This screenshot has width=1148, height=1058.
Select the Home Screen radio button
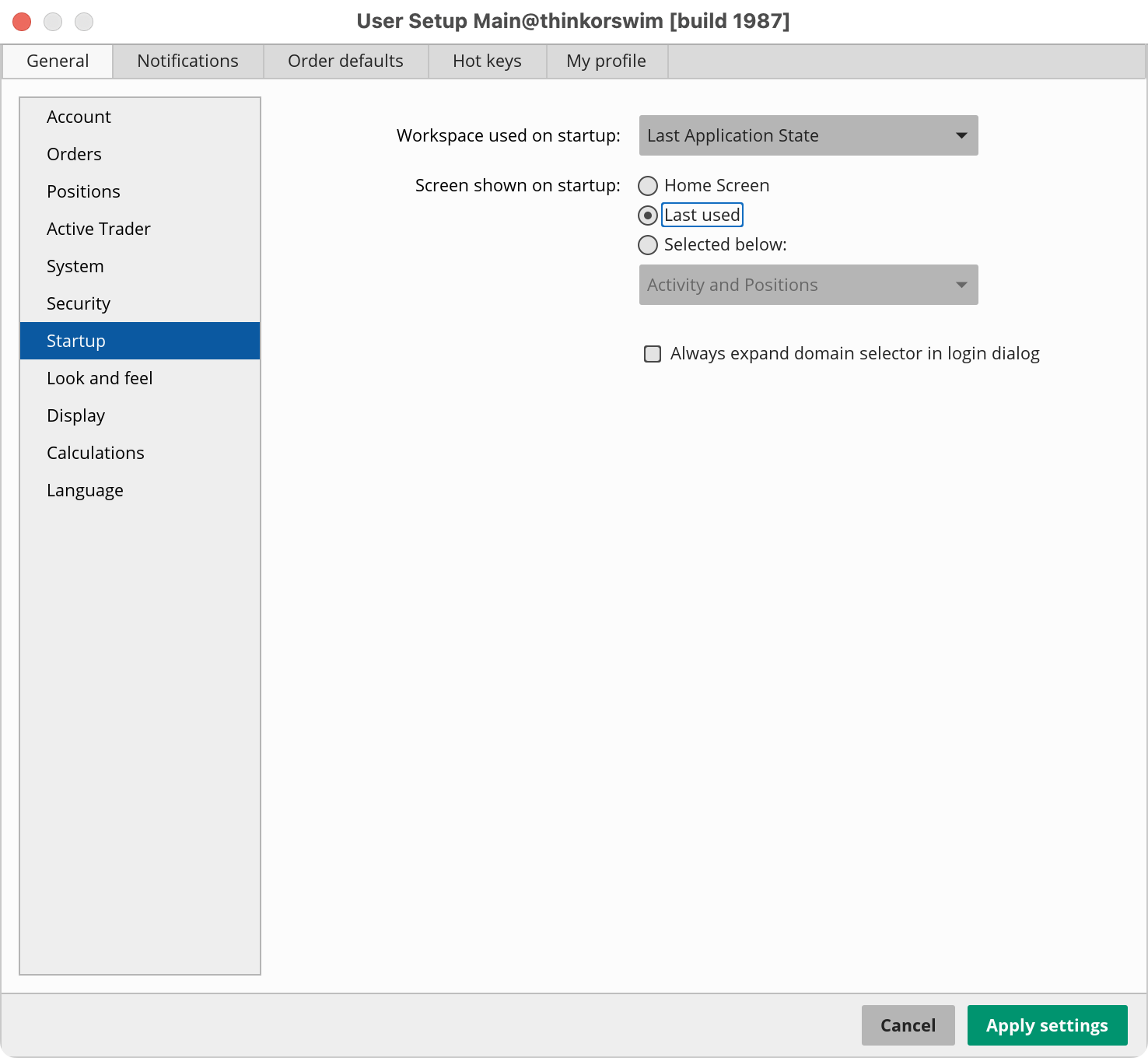(648, 186)
